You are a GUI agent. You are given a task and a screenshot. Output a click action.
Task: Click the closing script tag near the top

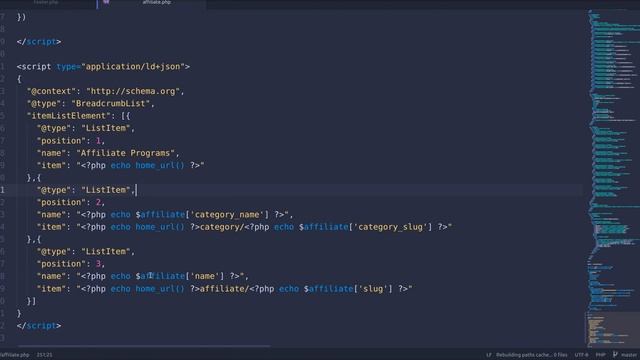click(x=39, y=42)
